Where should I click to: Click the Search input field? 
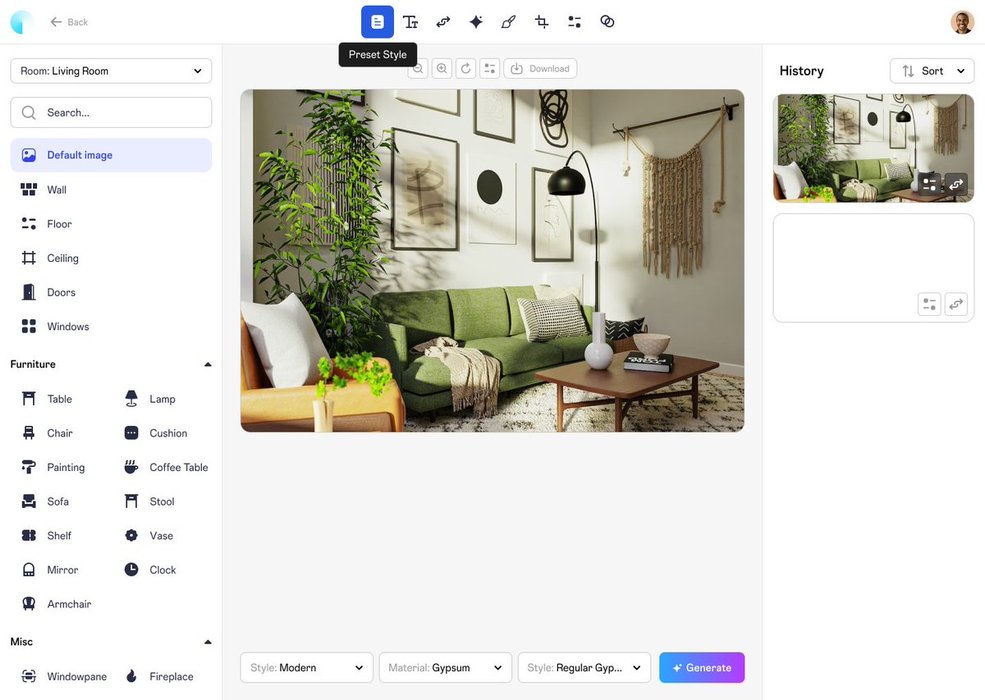(111, 113)
